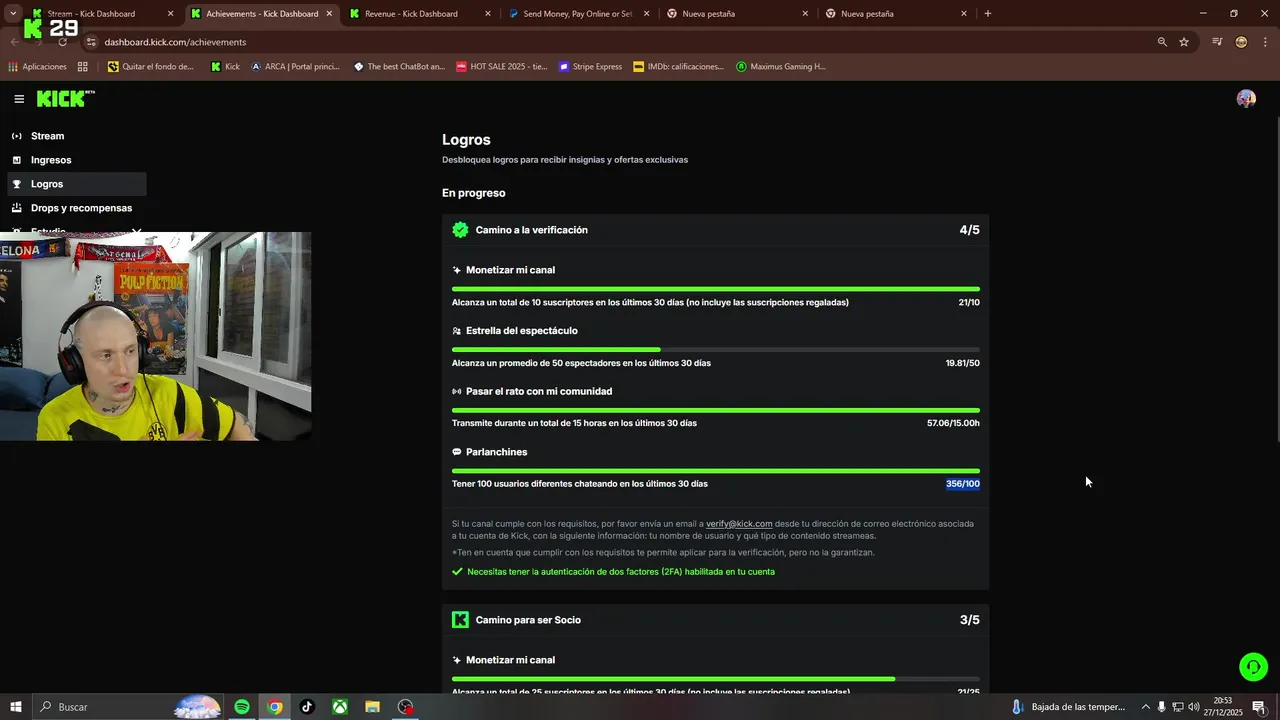The width and height of the screenshot is (1280, 720).
Task: Open the notifications center icon
Action: [x=1259, y=707]
